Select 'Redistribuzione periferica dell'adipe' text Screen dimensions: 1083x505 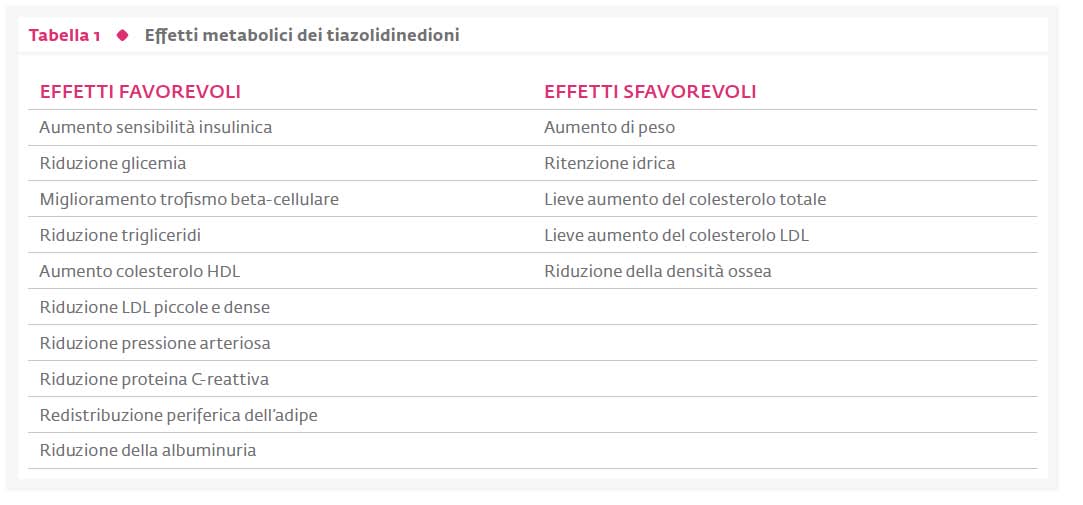(x=178, y=415)
